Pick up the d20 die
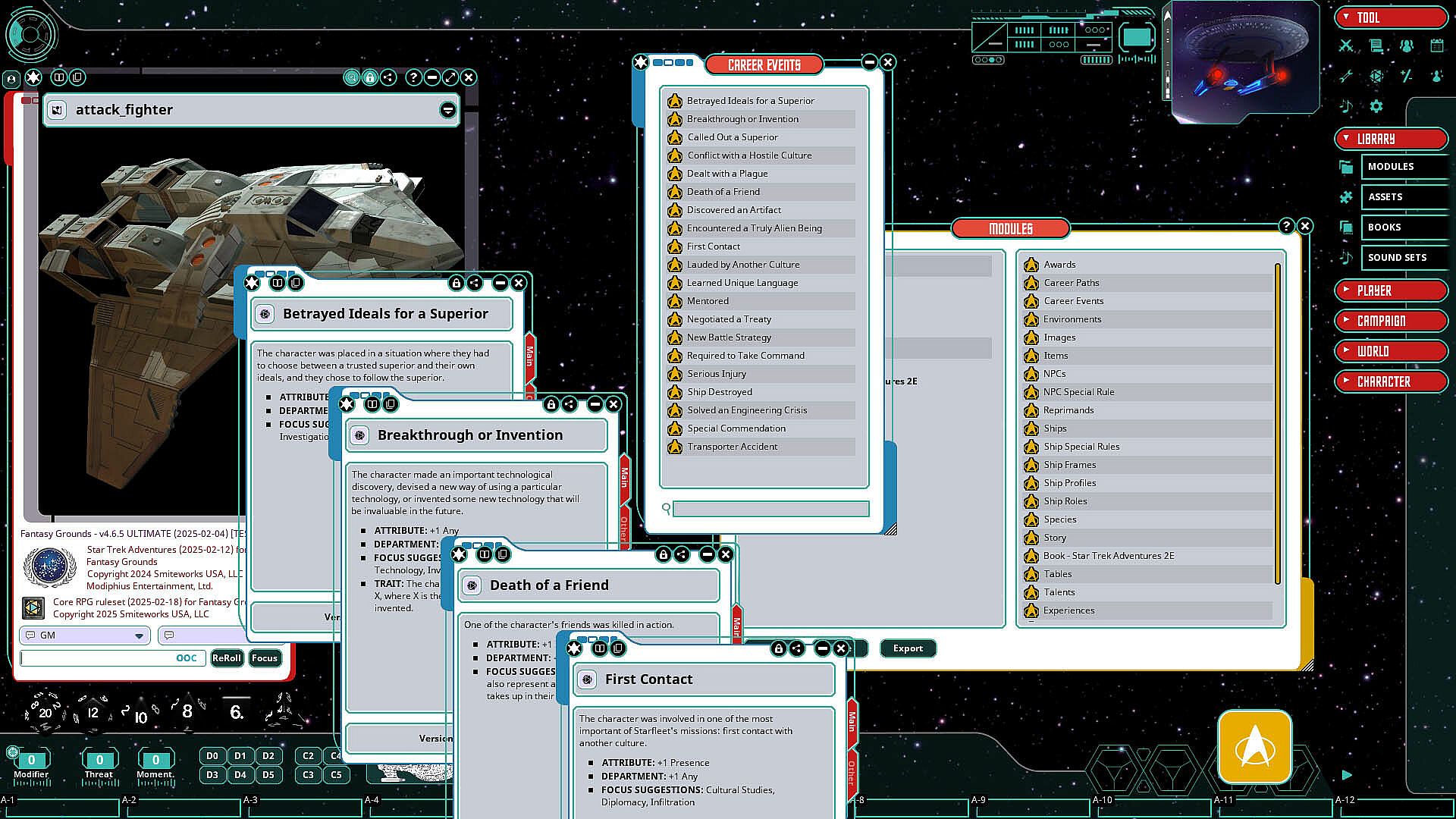 (x=45, y=712)
